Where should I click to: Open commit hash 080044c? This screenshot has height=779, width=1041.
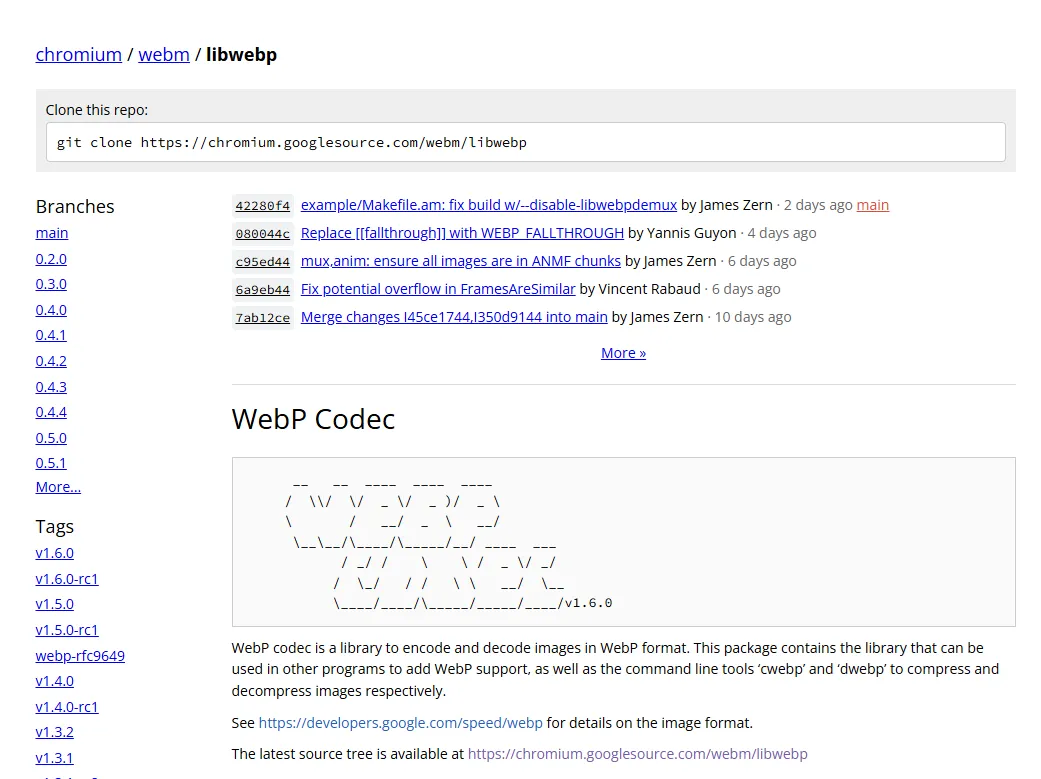click(262, 234)
